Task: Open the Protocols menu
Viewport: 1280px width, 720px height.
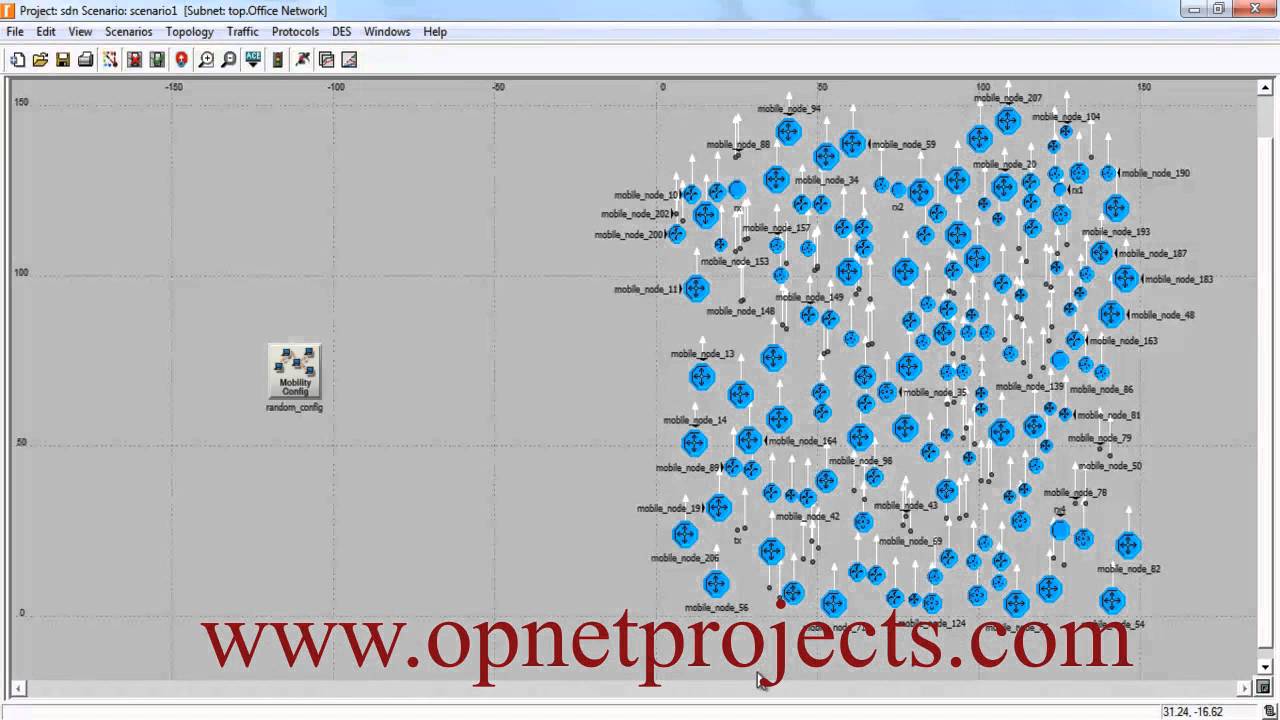Action: [295, 32]
